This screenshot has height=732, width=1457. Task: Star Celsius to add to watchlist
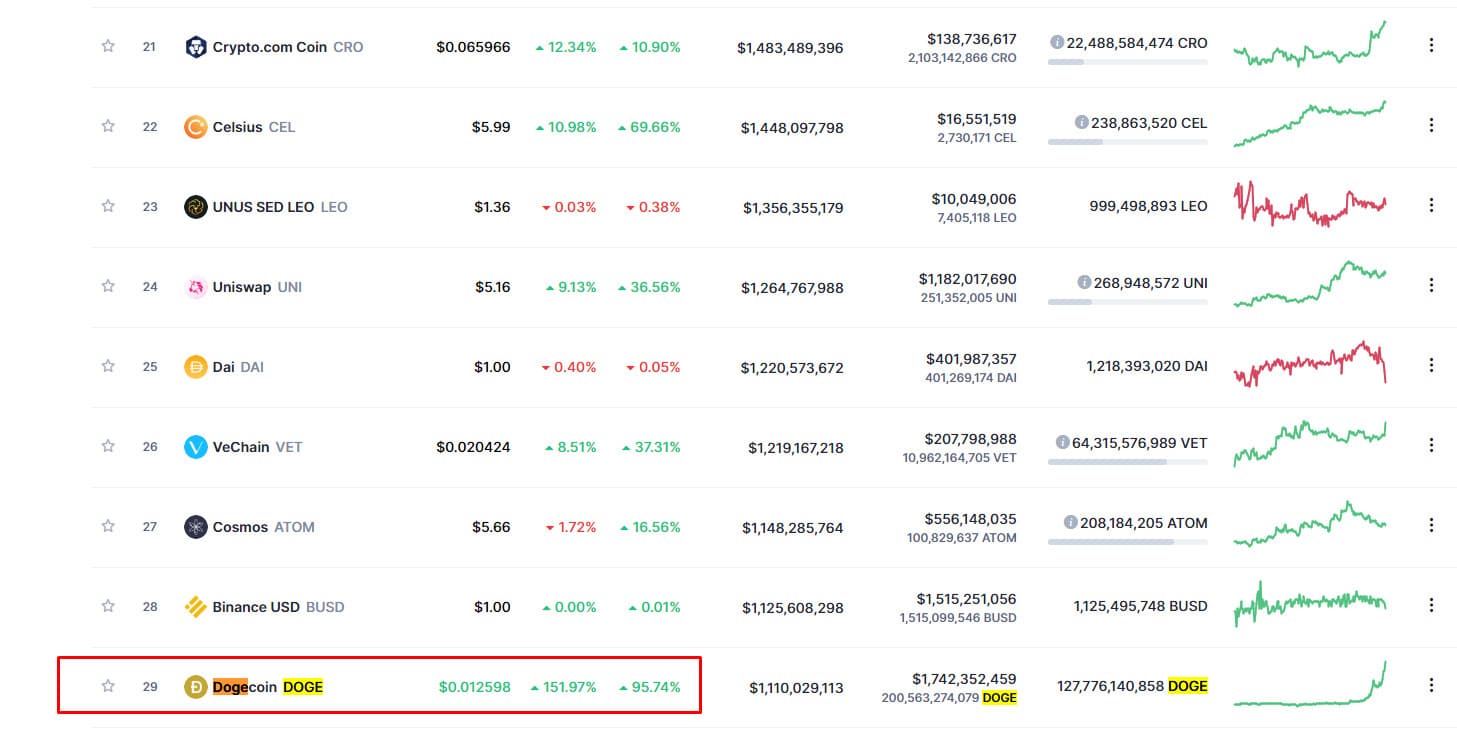pyautogui.click(x=108, y=126)
